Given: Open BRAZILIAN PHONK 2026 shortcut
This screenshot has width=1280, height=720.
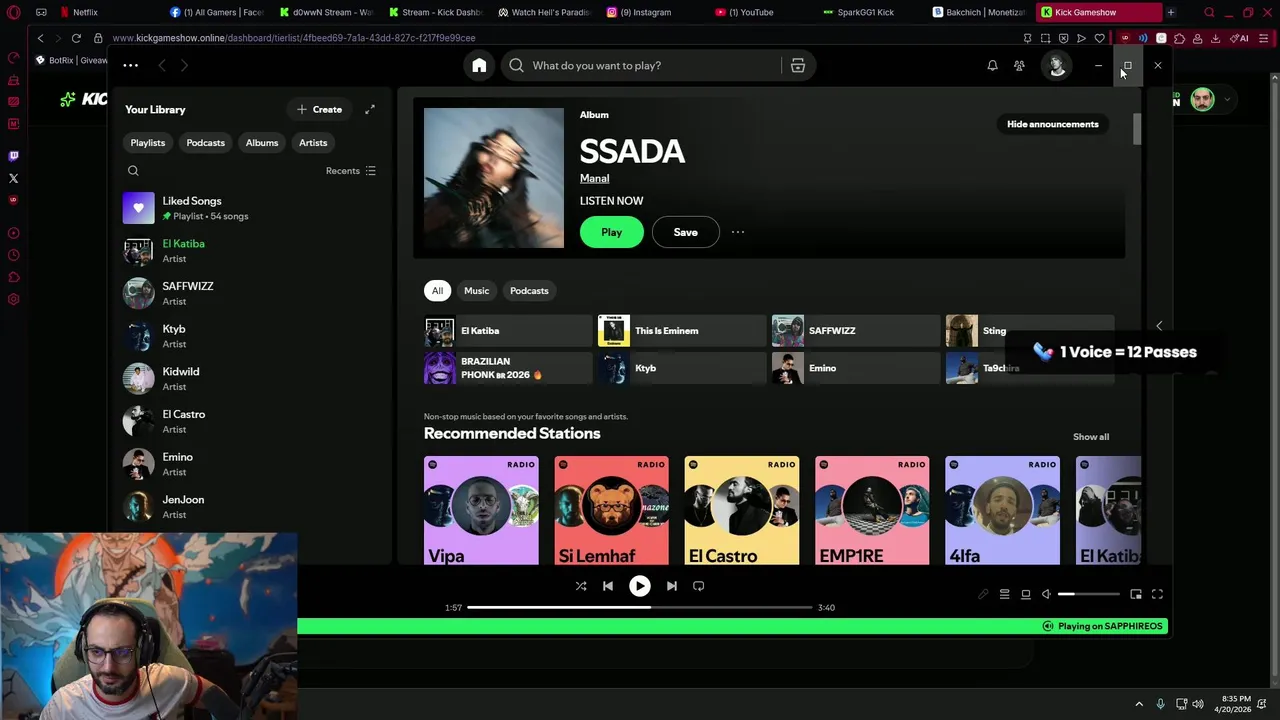Looking at the screenshot, I should point(508,368).
